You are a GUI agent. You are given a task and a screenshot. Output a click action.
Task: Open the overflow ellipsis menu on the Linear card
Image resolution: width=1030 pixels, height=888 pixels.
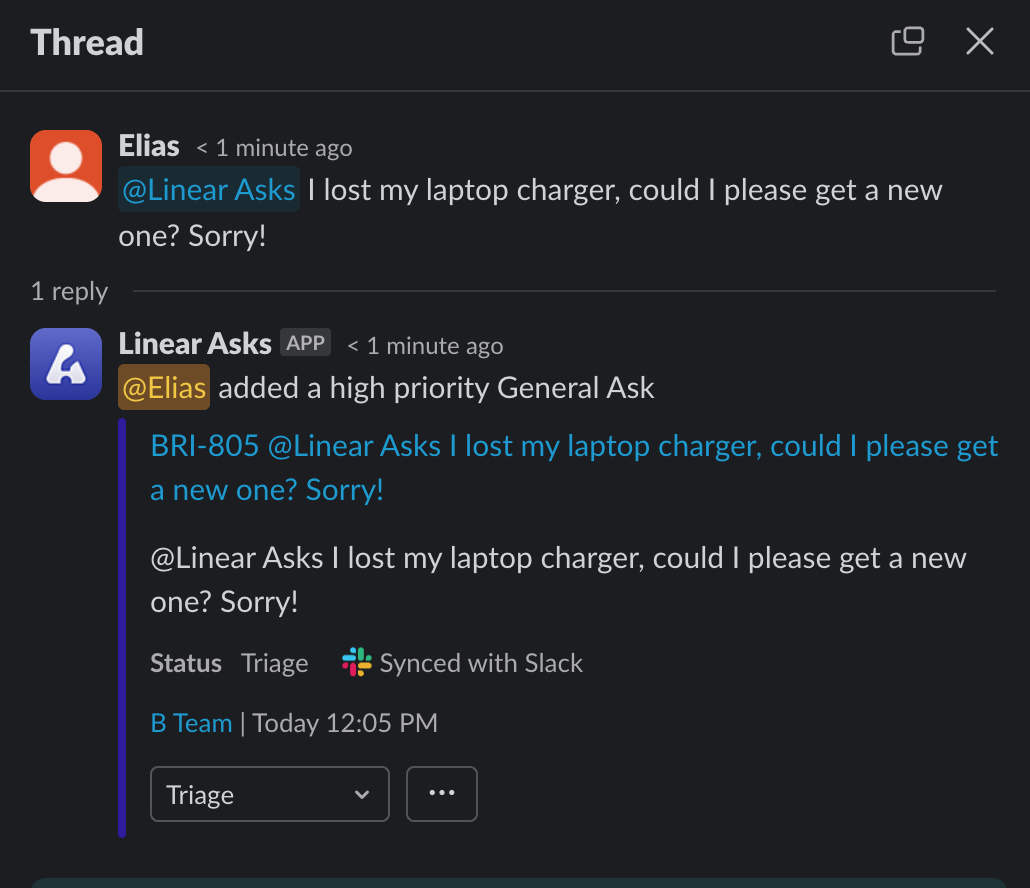coord(441,793)
